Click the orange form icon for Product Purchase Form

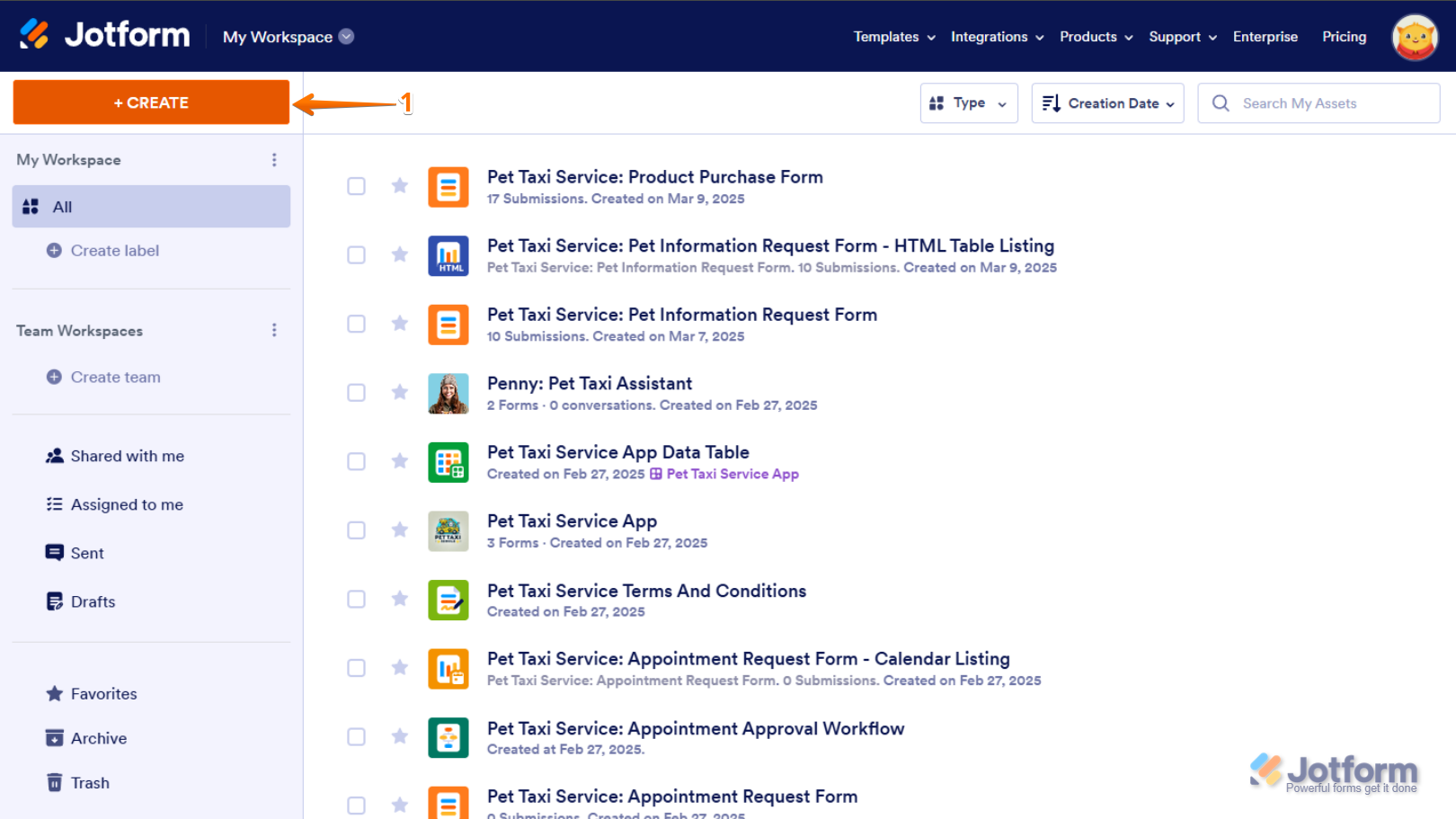pos(448,187)
